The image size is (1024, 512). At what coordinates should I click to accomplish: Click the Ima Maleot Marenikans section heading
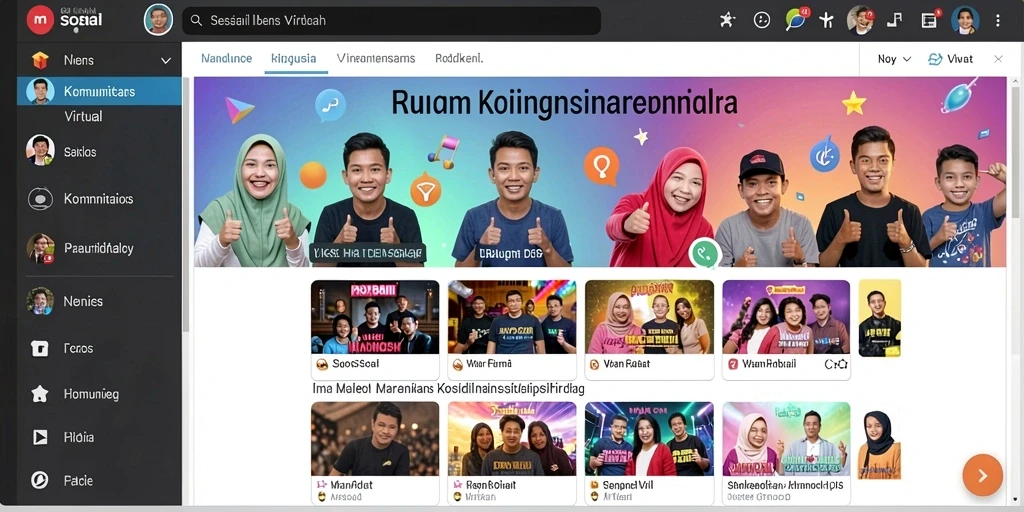click(448, 389)
